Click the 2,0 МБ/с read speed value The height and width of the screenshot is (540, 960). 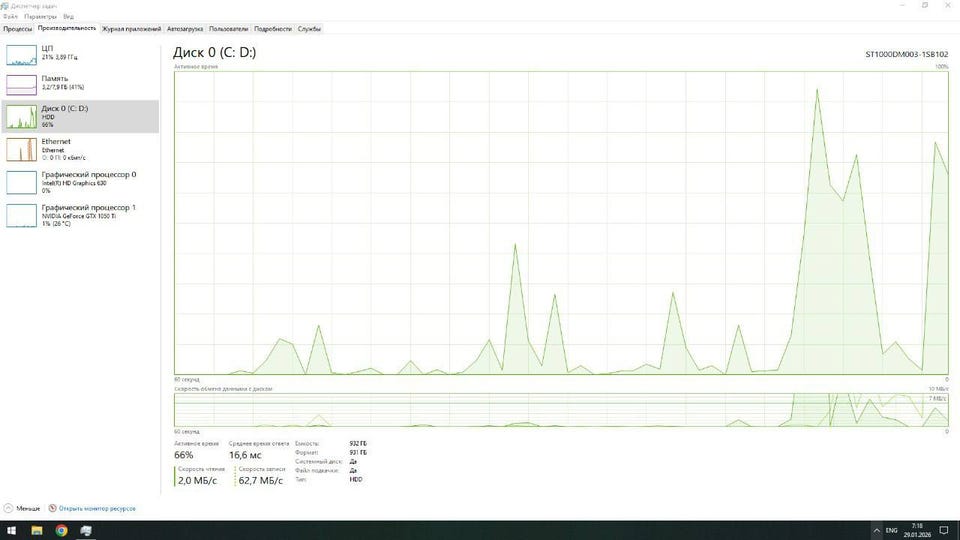(197, 481)
